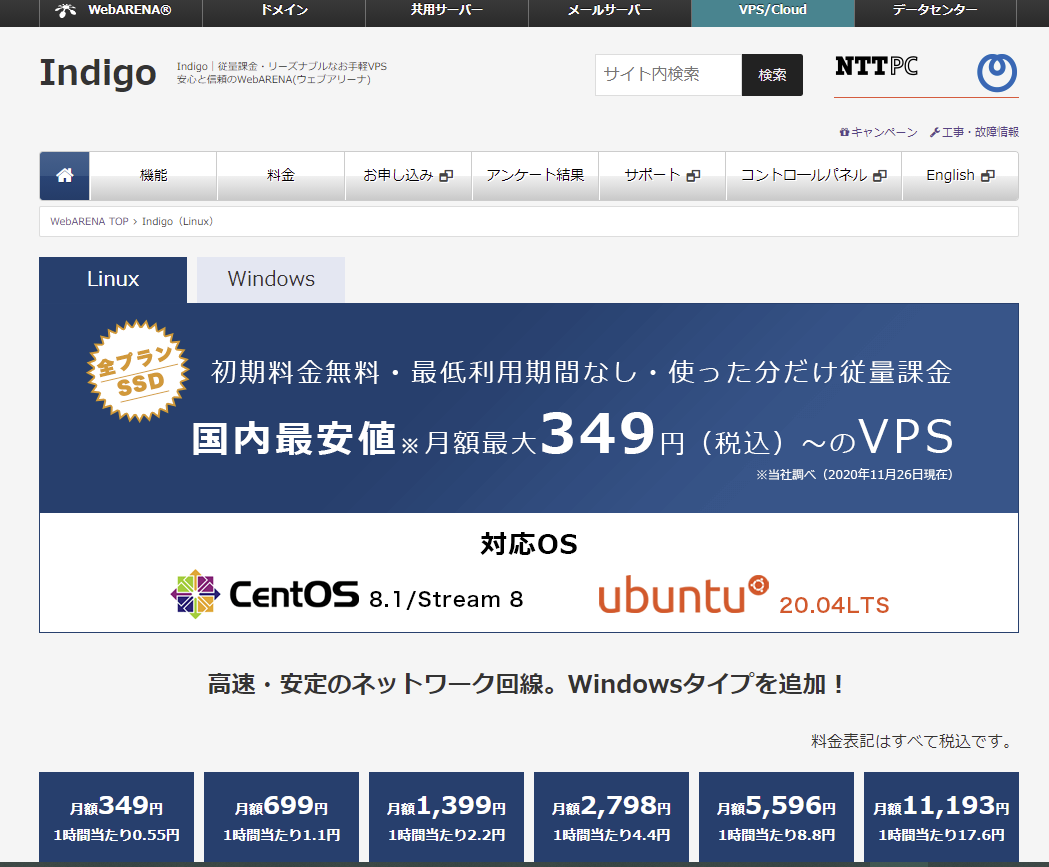The image size is (1049, 867).
Task: Click the CentOS logo
Action: 265,594
